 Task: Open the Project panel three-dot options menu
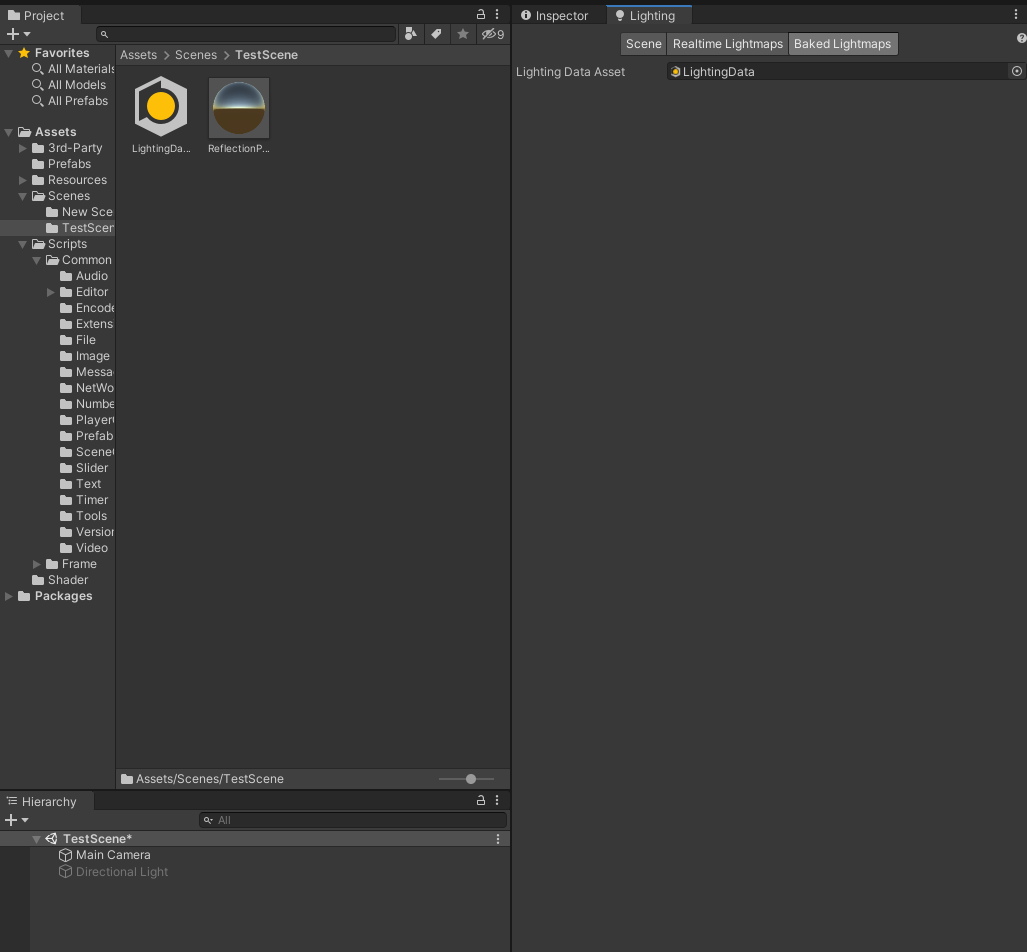click(x=497, y=14)
